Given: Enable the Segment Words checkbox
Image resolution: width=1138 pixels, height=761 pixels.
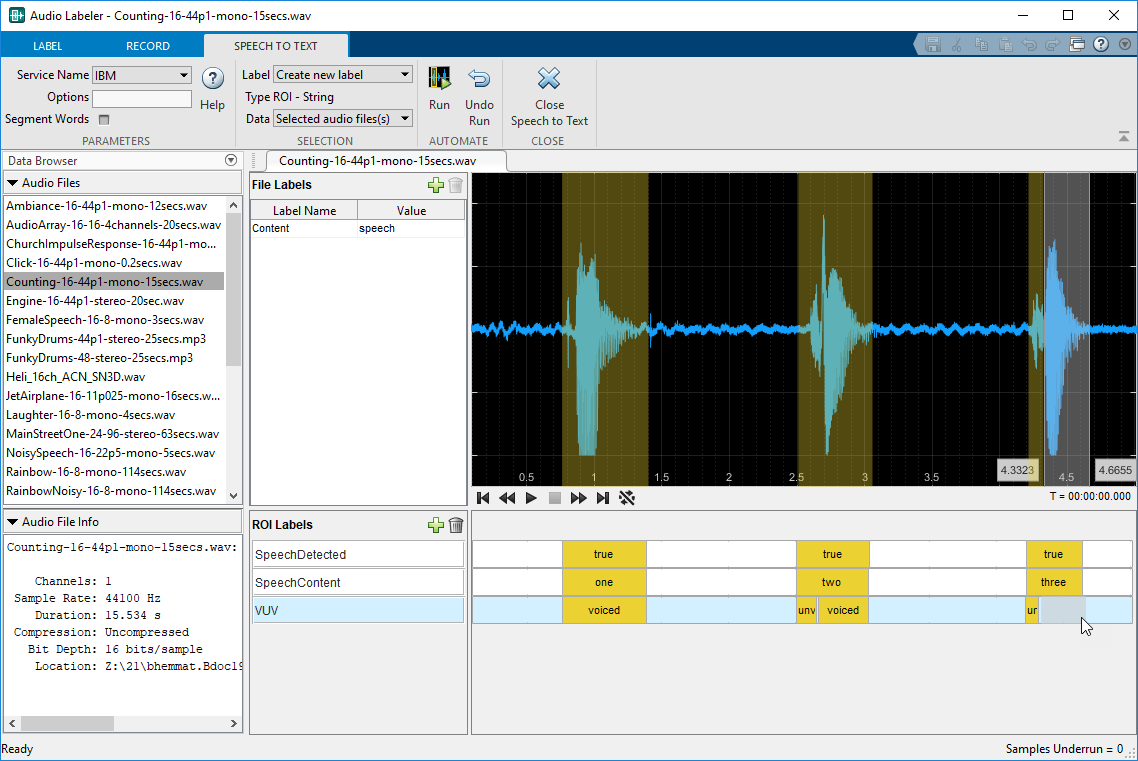Looking at the screenshot, I should [104, 119].
